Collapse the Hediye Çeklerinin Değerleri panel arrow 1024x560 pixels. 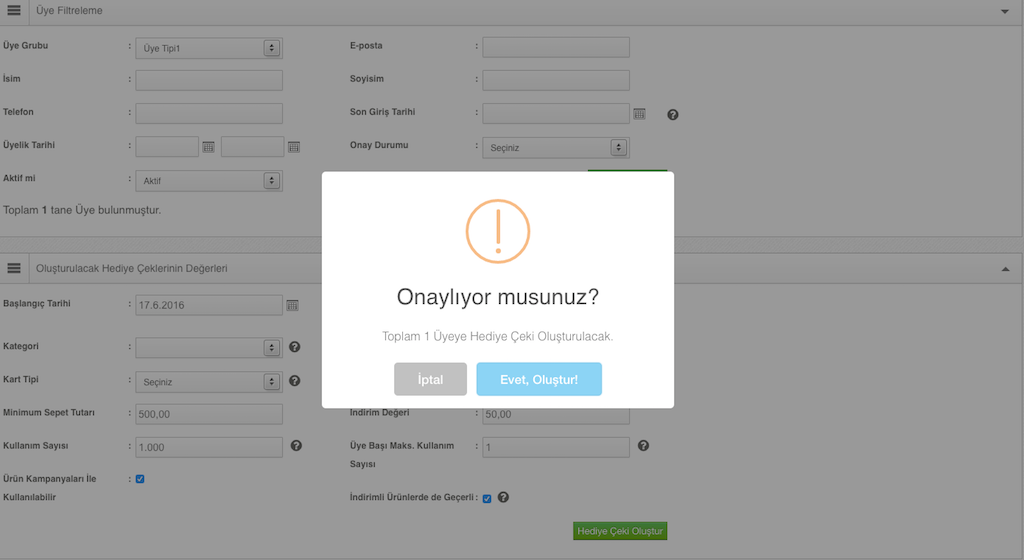tap(1005, 269)
